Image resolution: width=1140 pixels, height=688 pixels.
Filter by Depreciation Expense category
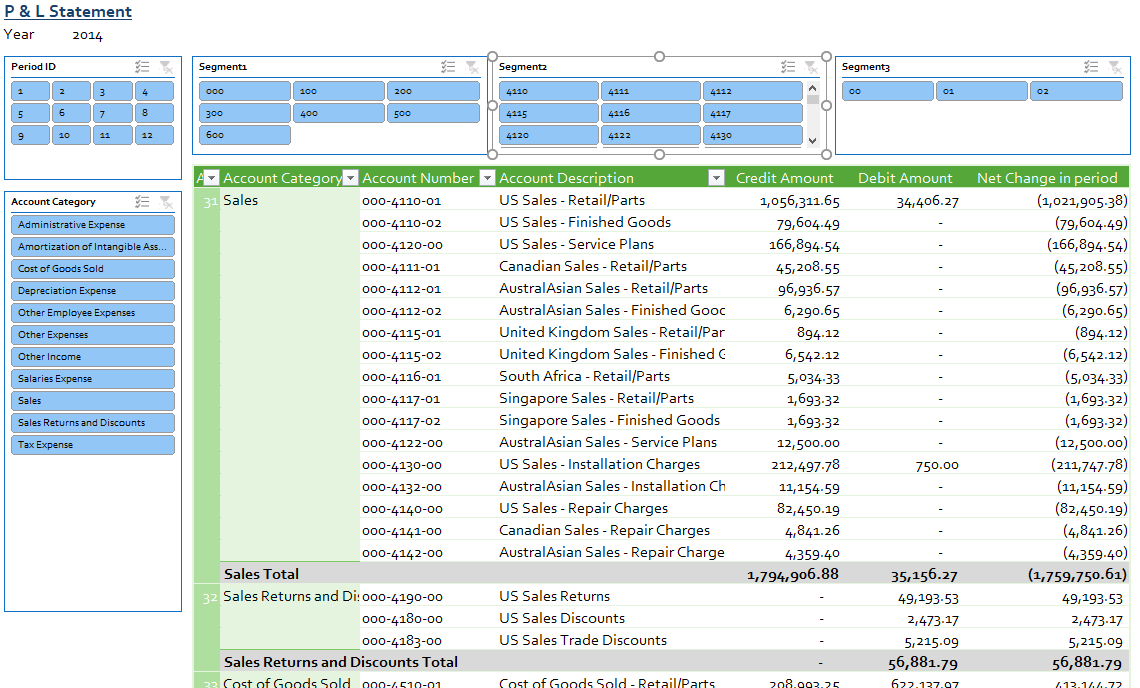coord(93,291)
